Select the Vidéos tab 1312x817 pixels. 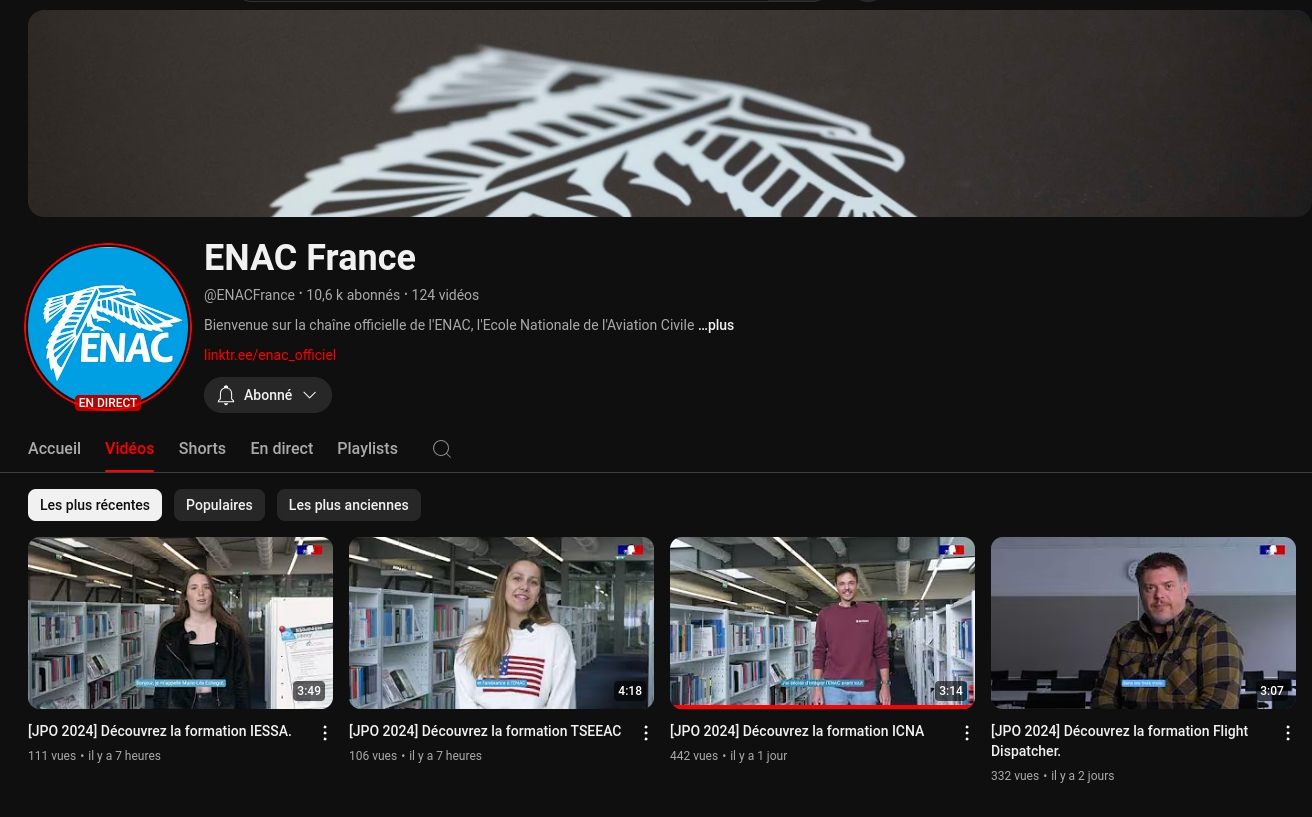(x=129, y=449)
